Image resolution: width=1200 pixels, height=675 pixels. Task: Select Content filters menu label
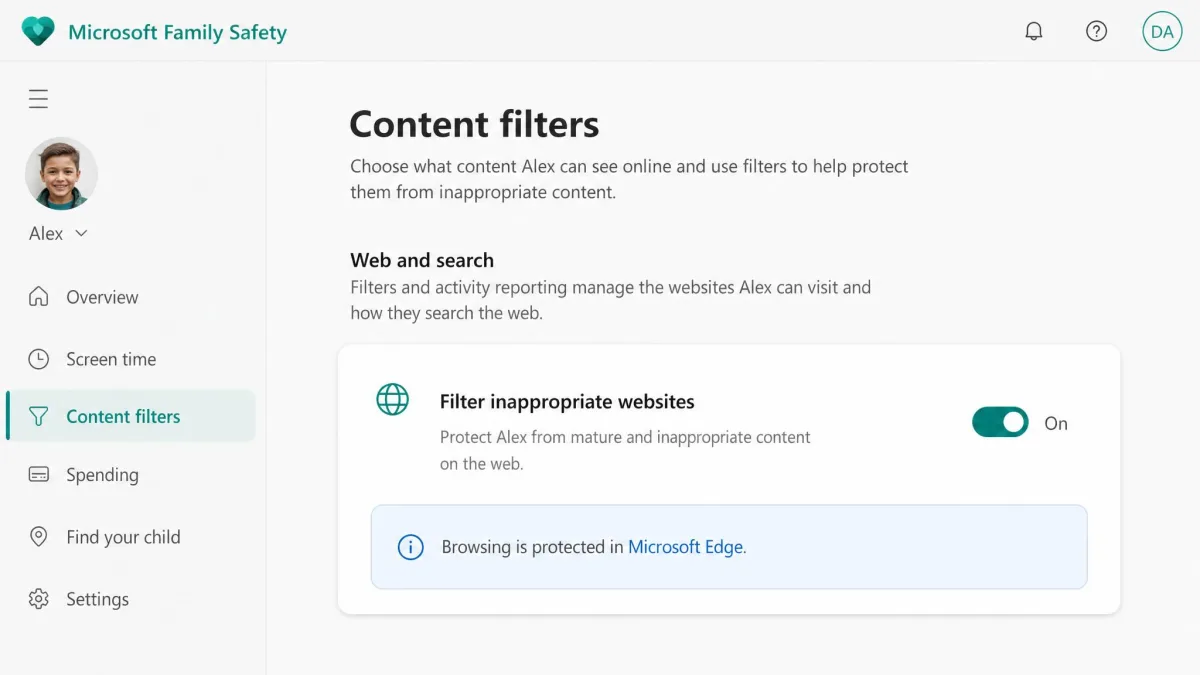click(x=123, y=417)
